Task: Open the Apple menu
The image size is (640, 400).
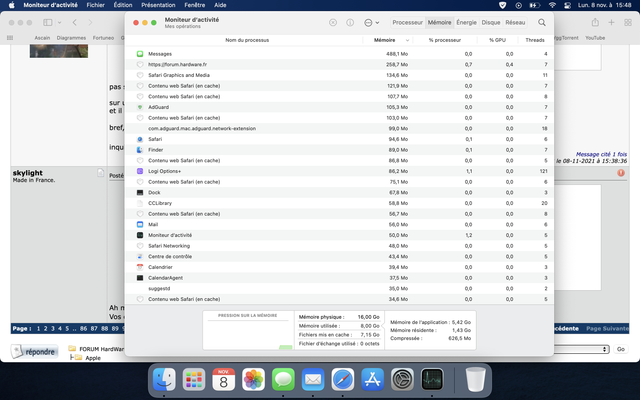Action: pos(11,5)
